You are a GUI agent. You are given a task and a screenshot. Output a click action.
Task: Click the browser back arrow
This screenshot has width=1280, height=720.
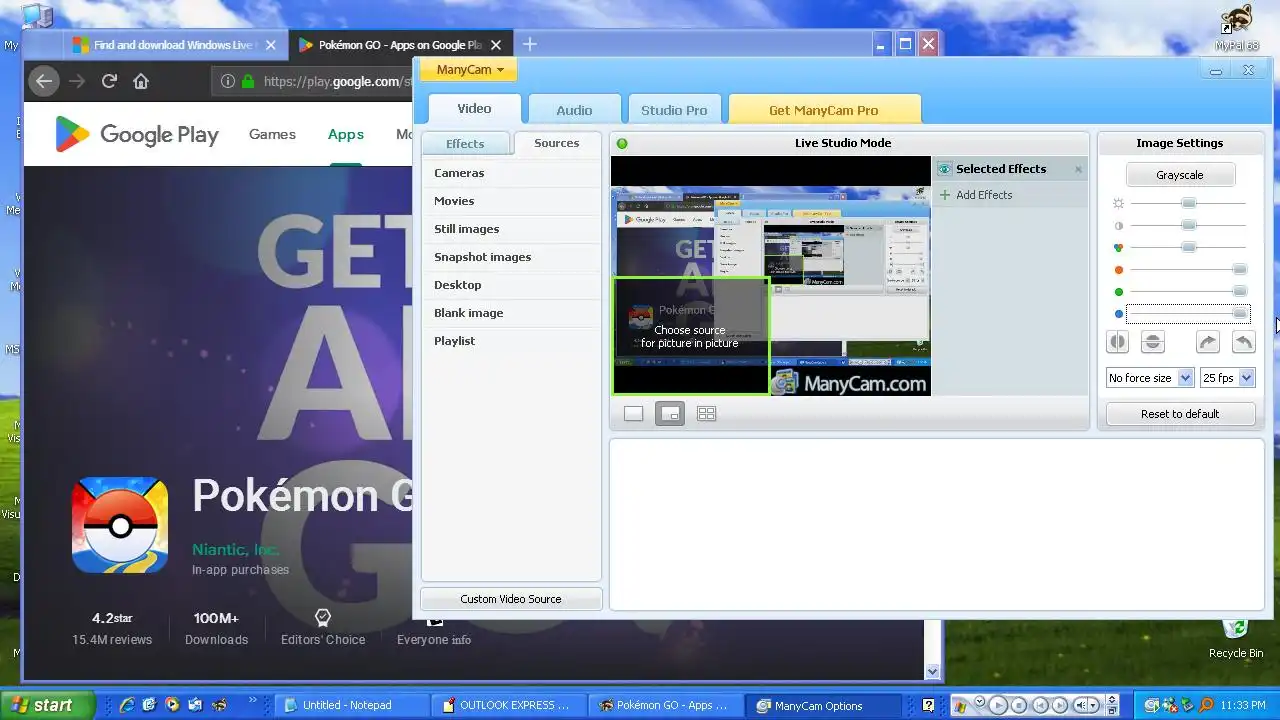pyautogui.click(x=43, y=81)
